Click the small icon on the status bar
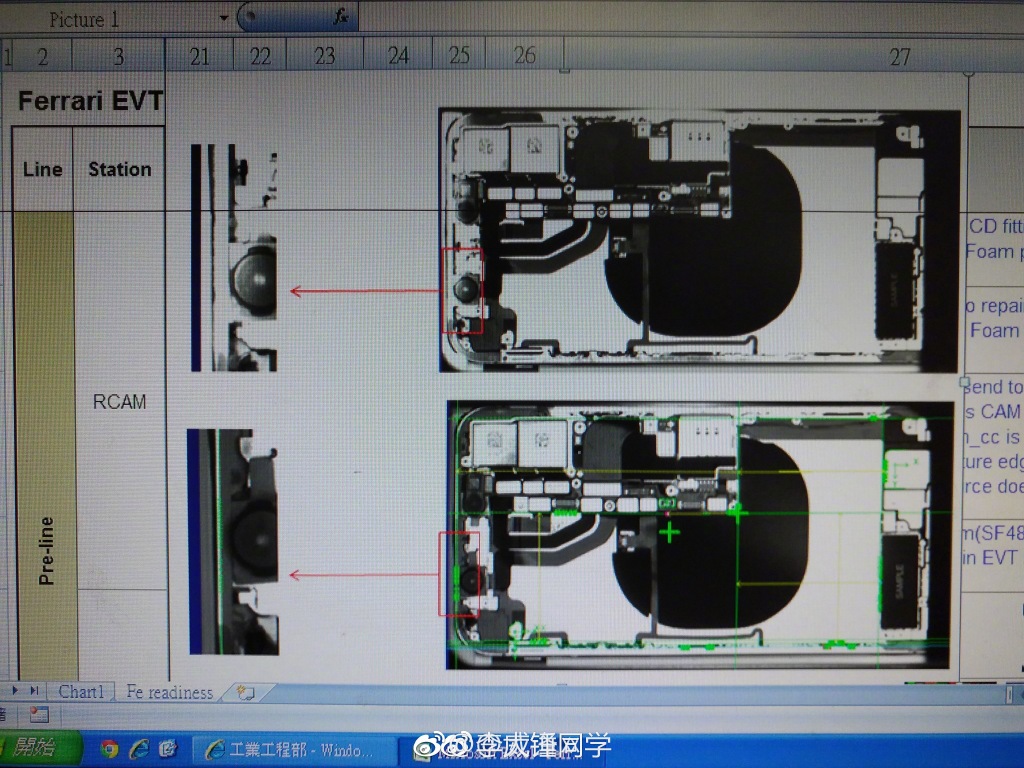The height and width of the screenshot is (768, 1024). point(39,714)
